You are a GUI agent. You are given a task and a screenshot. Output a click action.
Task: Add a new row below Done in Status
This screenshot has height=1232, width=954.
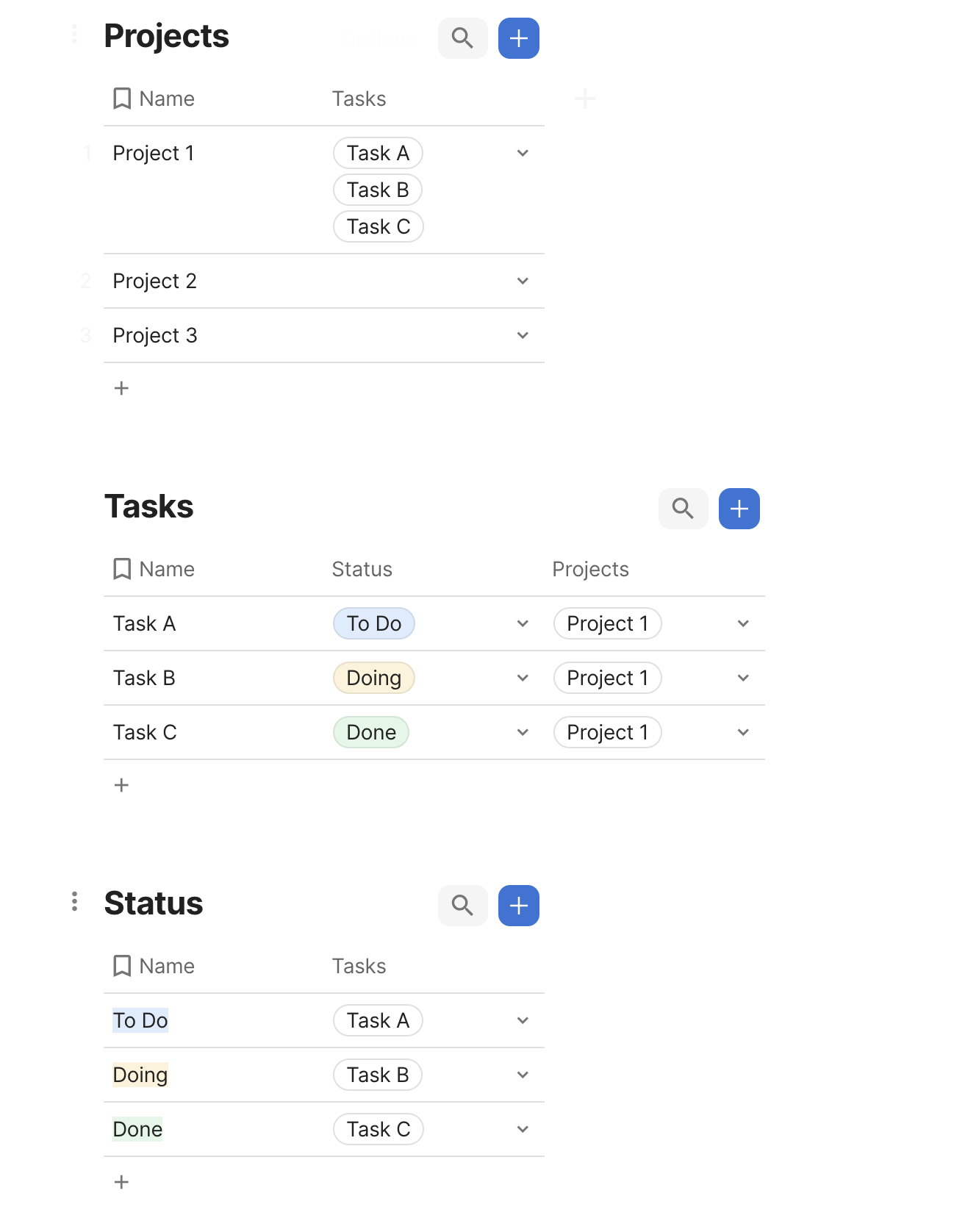click(122, 1182)
